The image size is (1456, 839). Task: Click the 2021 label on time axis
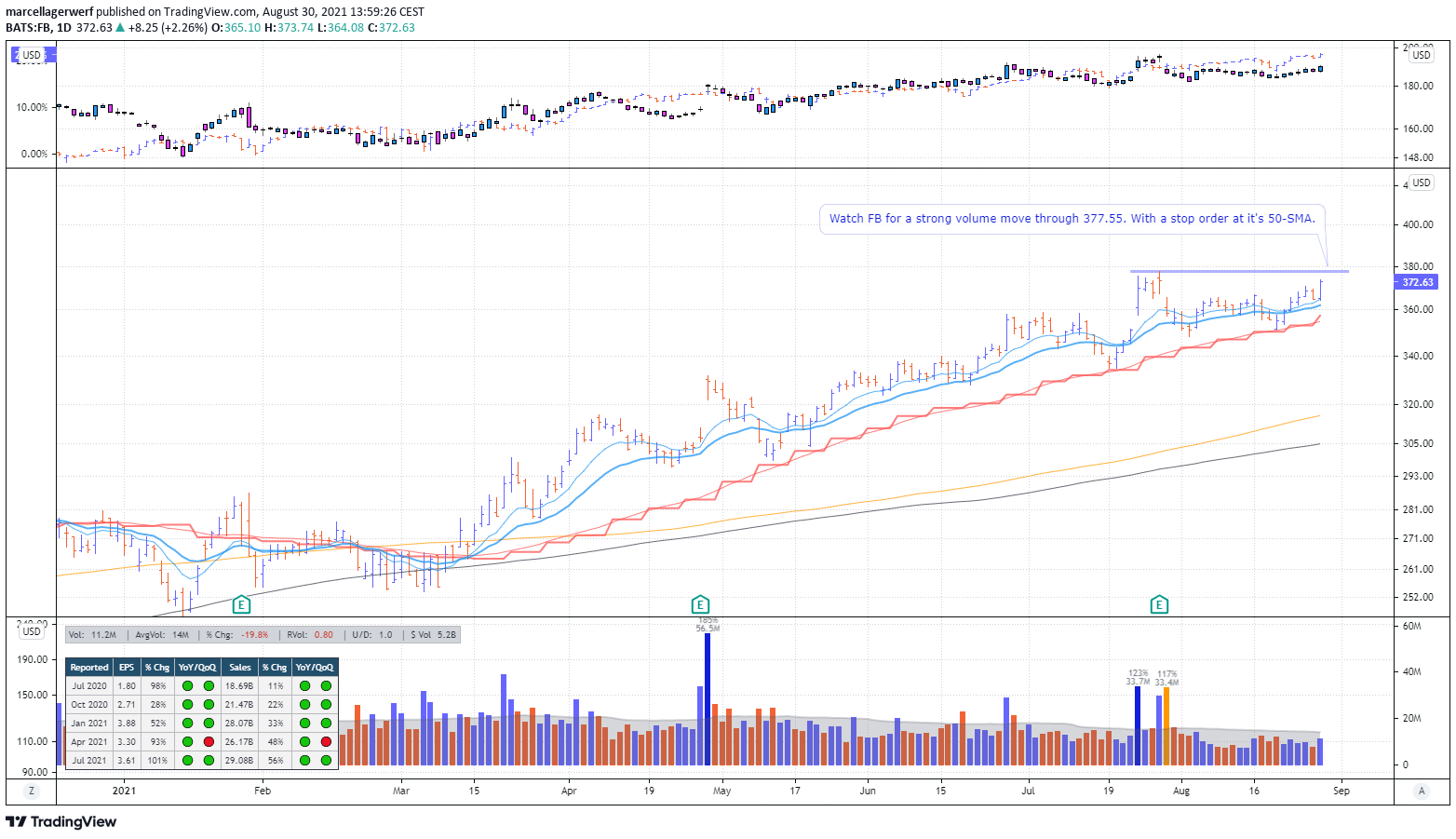(124, 791)
